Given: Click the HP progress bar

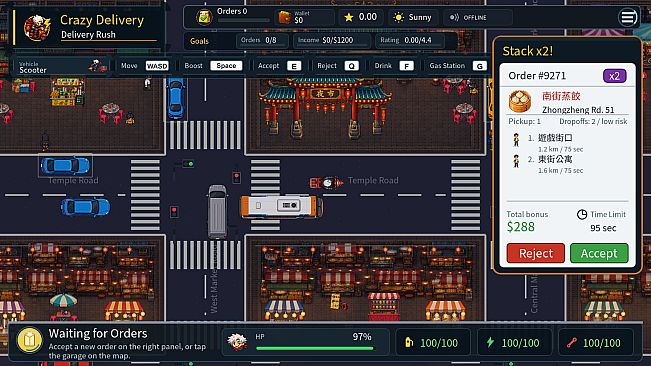Looking at the screenshot, I should tap(315, 349).
